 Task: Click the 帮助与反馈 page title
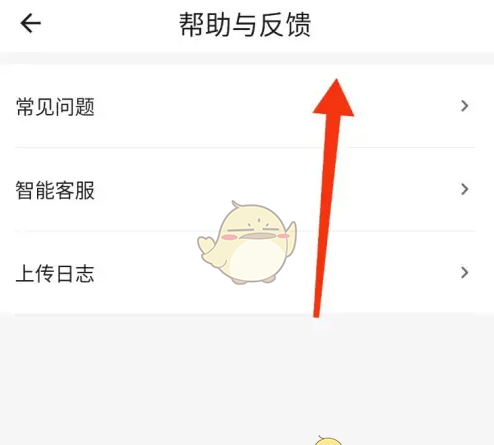tap(245, 24)
